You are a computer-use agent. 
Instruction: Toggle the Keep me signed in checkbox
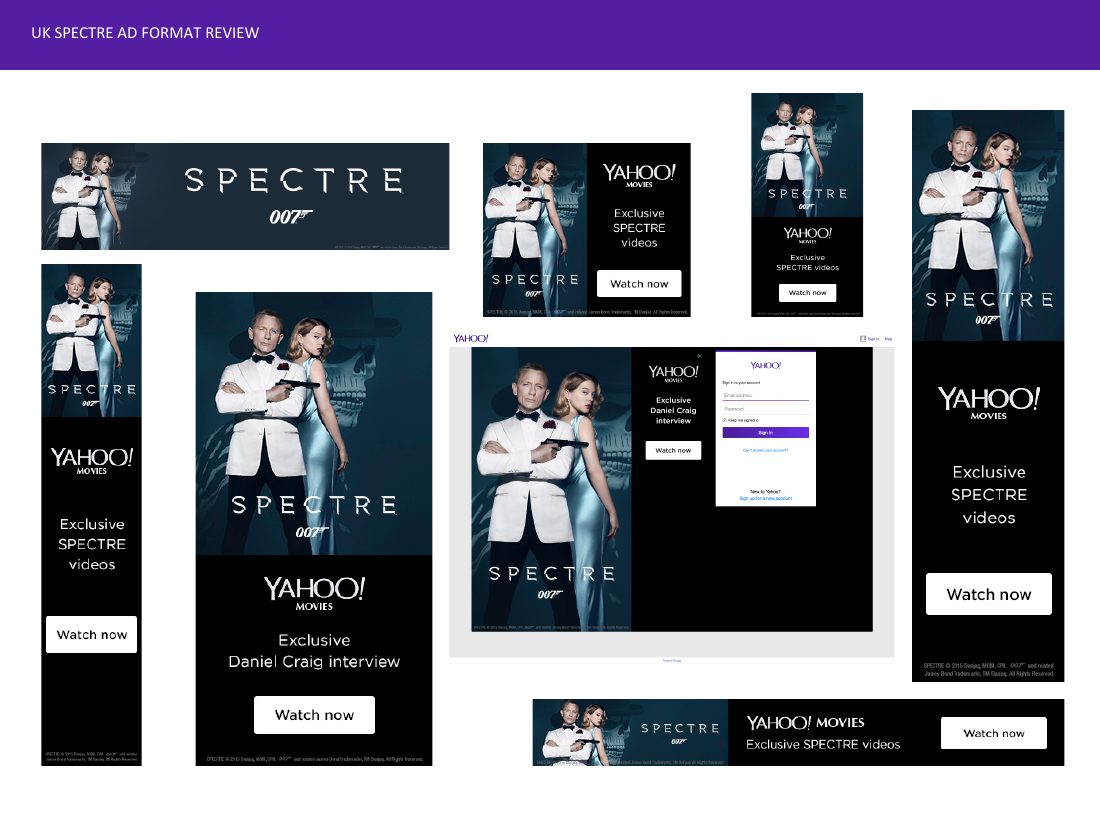pos(725,420)
